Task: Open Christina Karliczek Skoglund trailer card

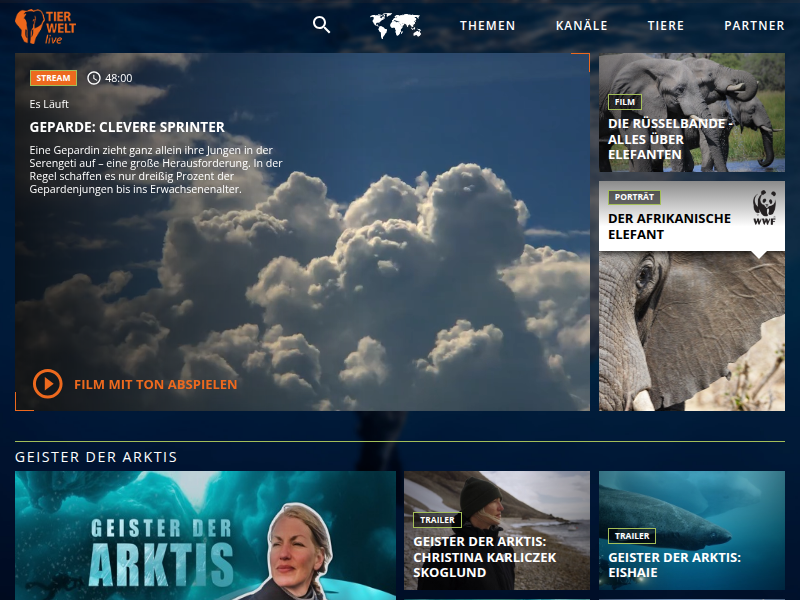Action: tap(485, 557)
